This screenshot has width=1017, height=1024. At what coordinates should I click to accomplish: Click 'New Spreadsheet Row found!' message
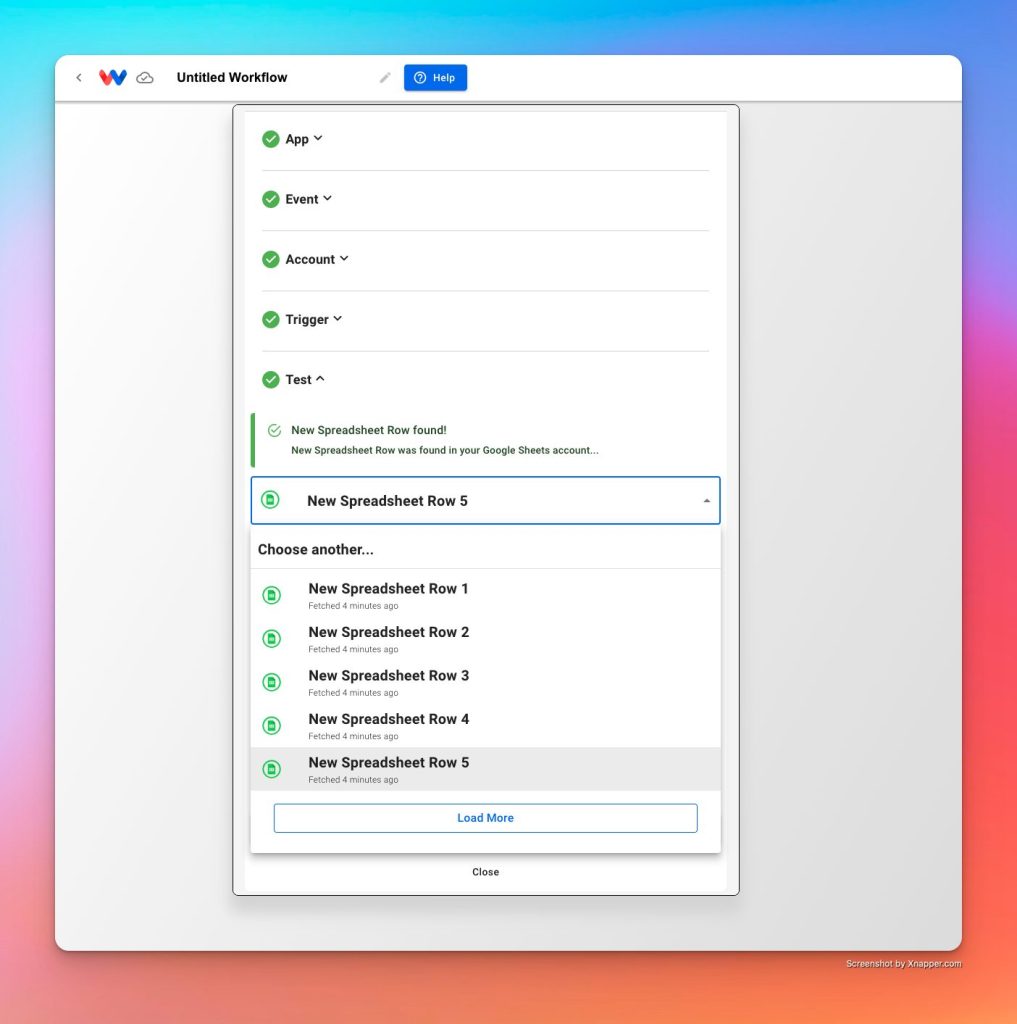coord(369,430)
